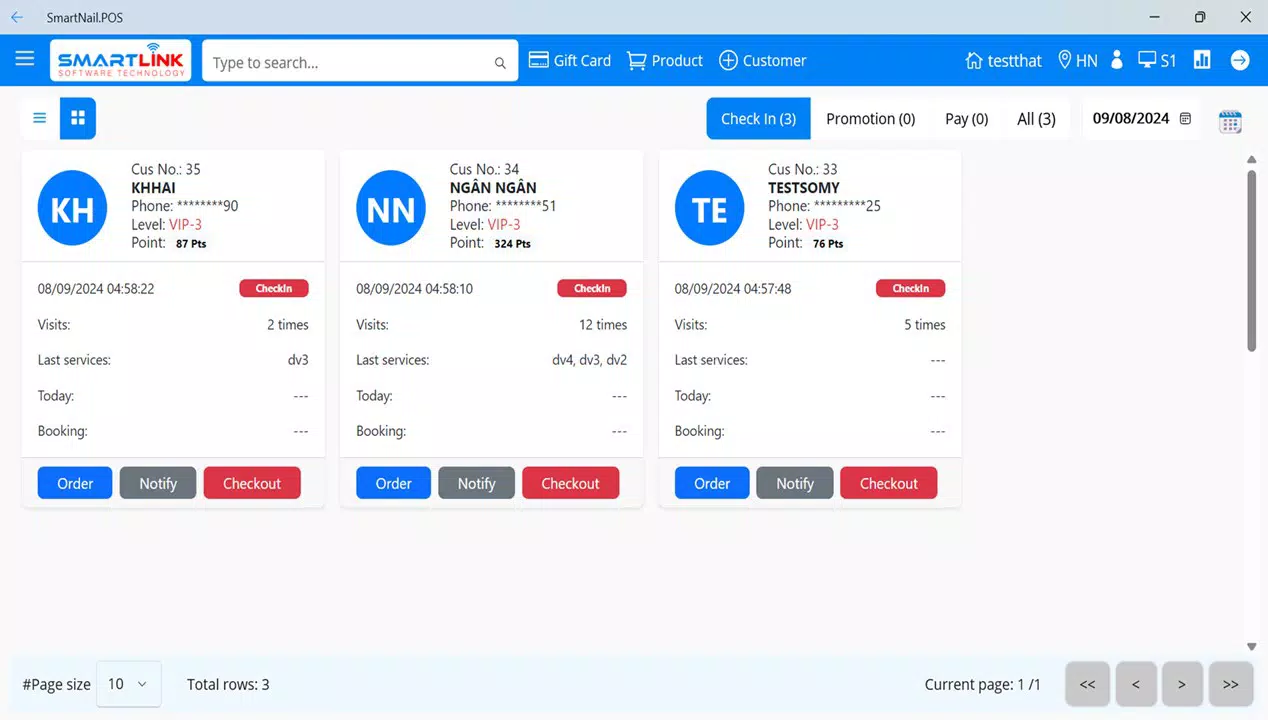This screenshot has height=720, width=1268.
Task: Click the KH avatar for KHHAI
Action: pos(72,209)
